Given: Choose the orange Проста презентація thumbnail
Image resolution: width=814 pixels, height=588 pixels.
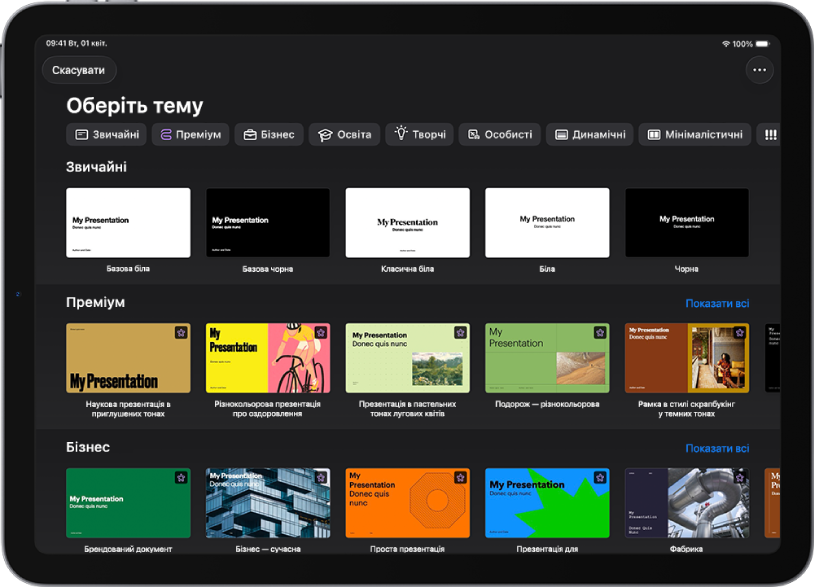Looking at the screenshot, I should coord(408,503).
